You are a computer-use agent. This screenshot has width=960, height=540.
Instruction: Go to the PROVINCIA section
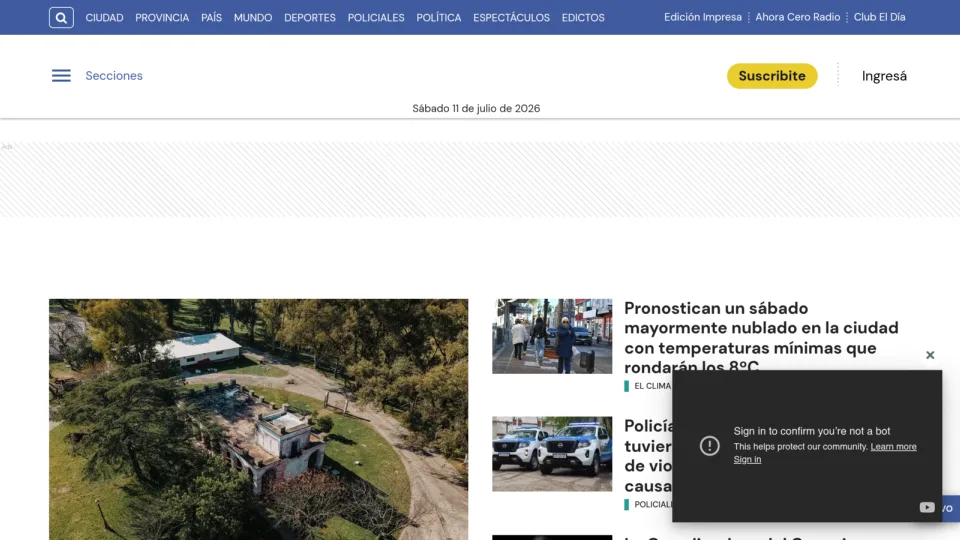click(x=162, y=18)
